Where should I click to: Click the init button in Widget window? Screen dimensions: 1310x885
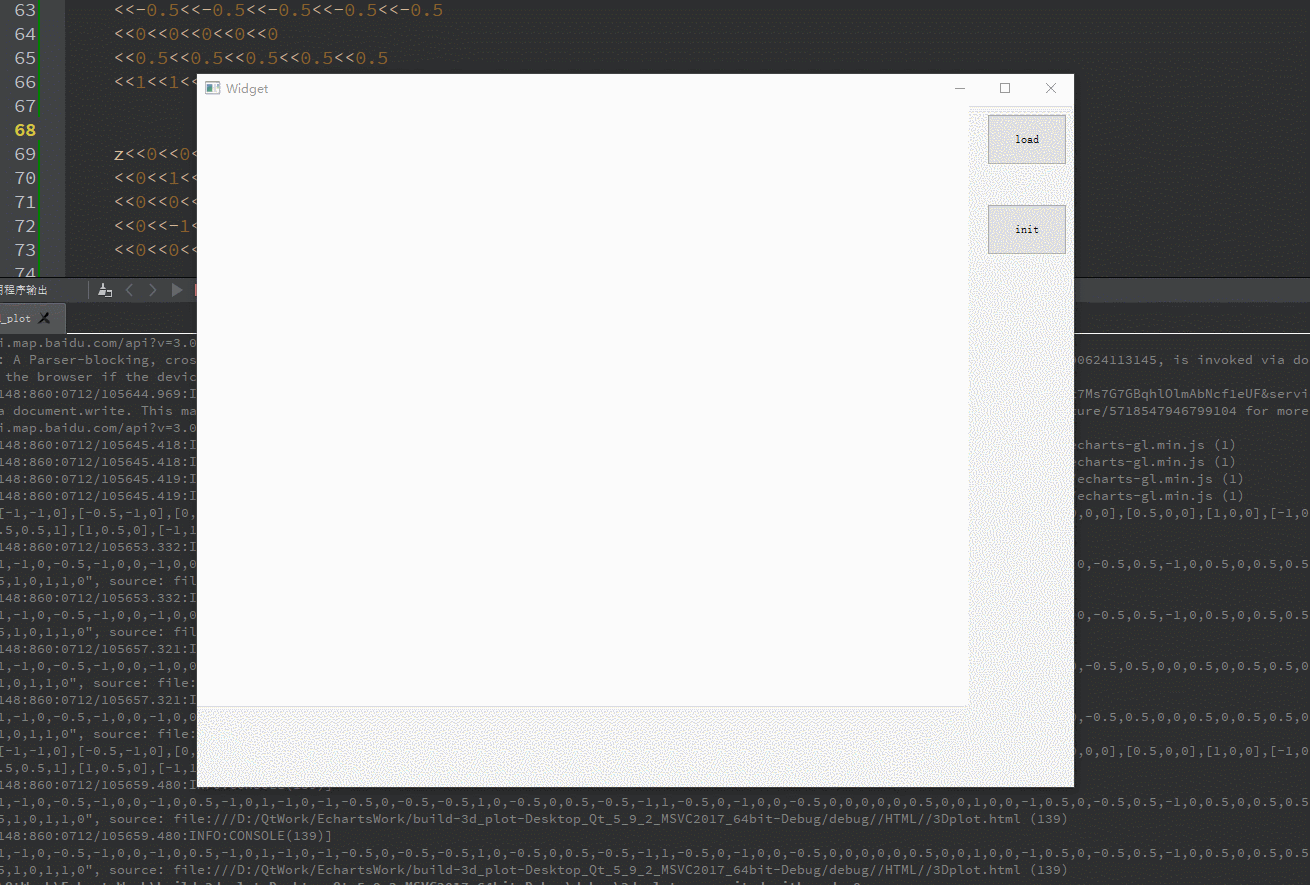coord(1026,229)
